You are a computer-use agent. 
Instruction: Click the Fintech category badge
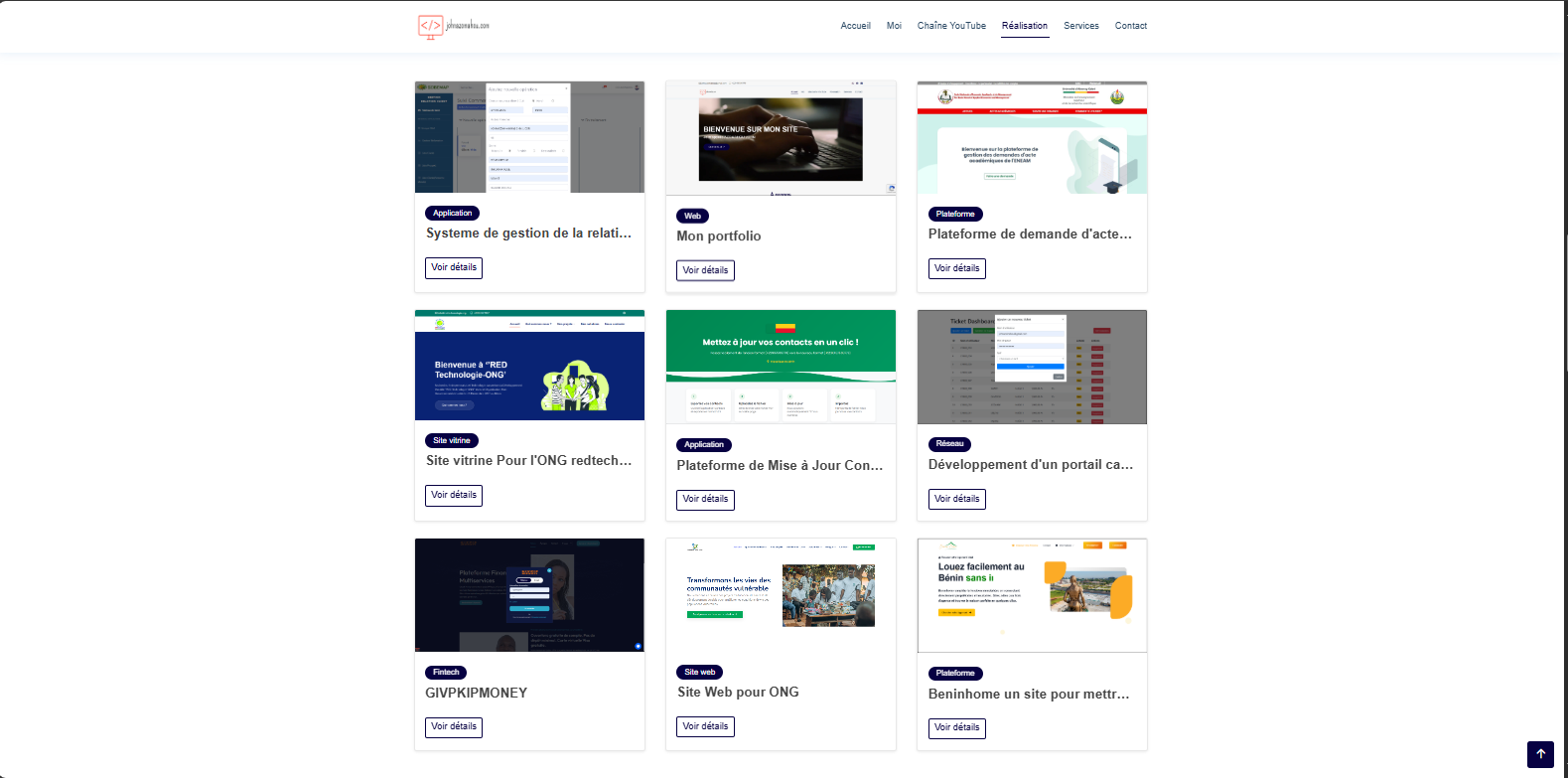click(446, 673)
